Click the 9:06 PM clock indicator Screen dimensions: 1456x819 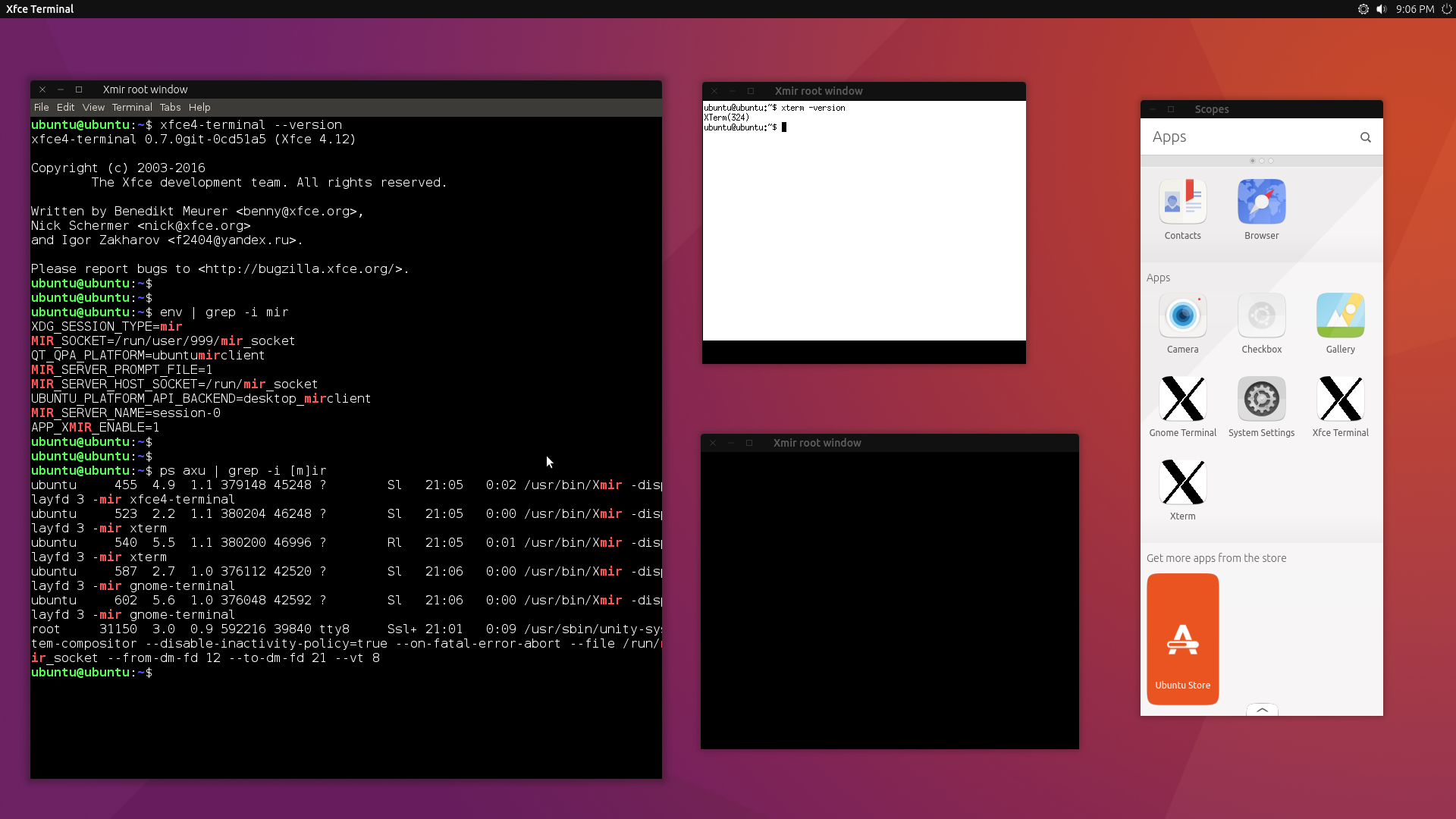point(1414,9)
